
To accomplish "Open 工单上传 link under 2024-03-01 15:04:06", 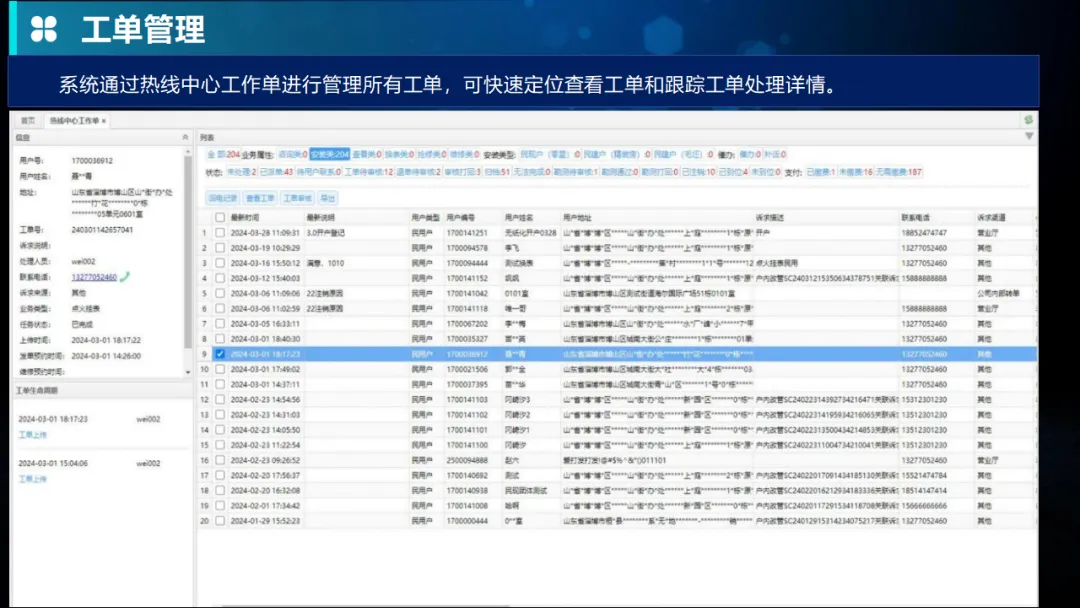I will (x=32, y=479).
